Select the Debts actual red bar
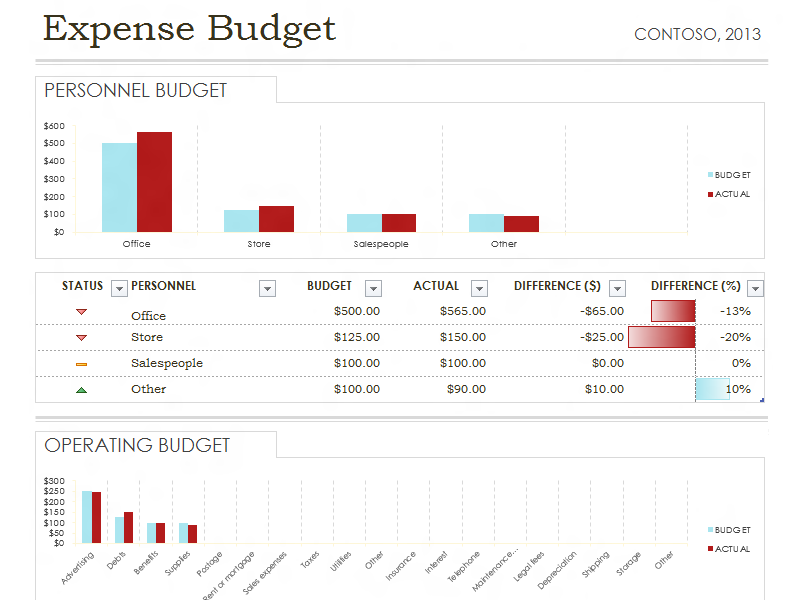 tap(129, 528)
